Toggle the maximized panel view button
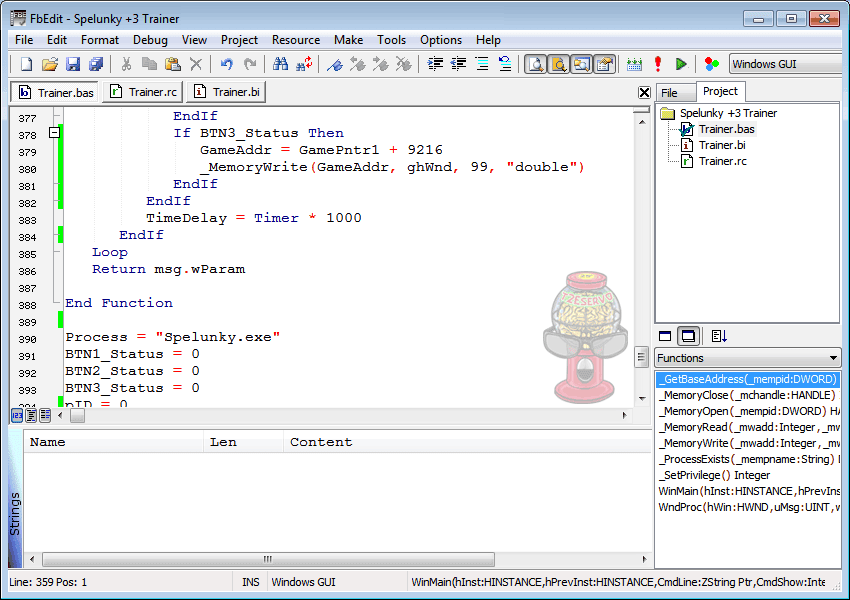The width and height of the screenshot is (850, 600). pos(688,335)
